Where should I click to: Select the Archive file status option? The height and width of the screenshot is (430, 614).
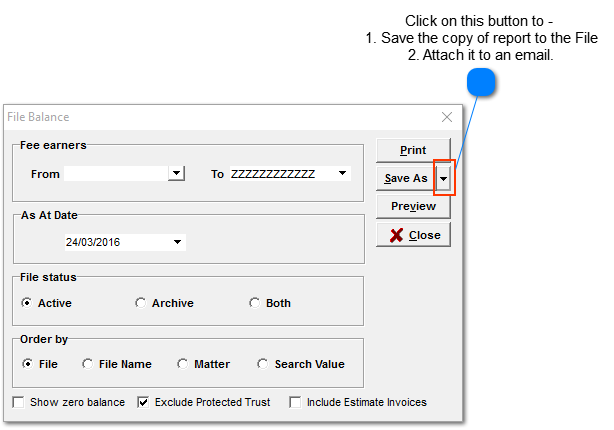(x=140, y=303)
